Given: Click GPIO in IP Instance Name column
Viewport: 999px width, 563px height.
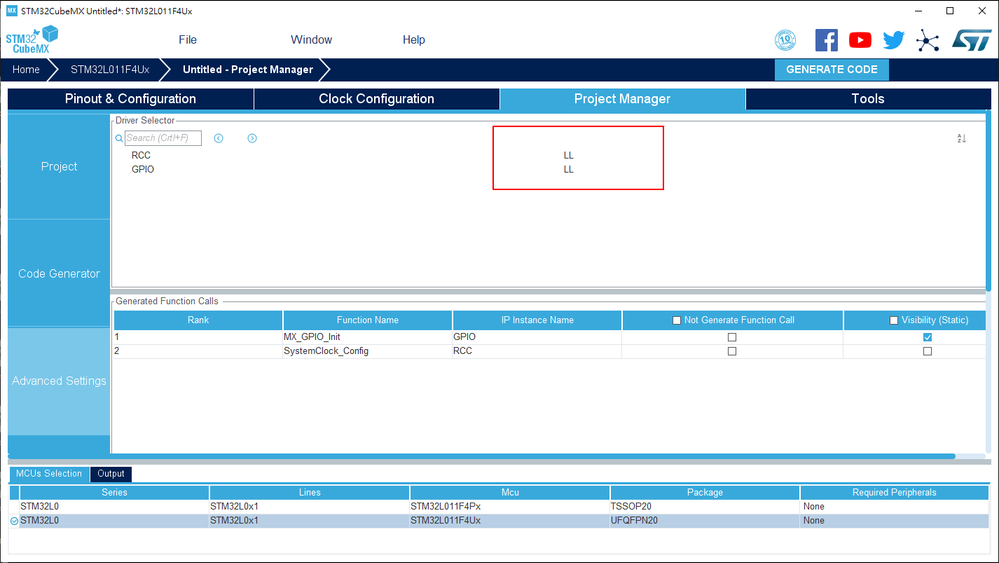Looking at the screenshot, I should coord(537,337).
